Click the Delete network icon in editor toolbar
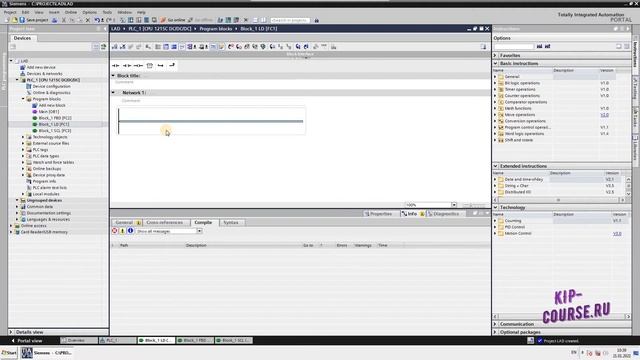640x360 pixels. [122, 47]
